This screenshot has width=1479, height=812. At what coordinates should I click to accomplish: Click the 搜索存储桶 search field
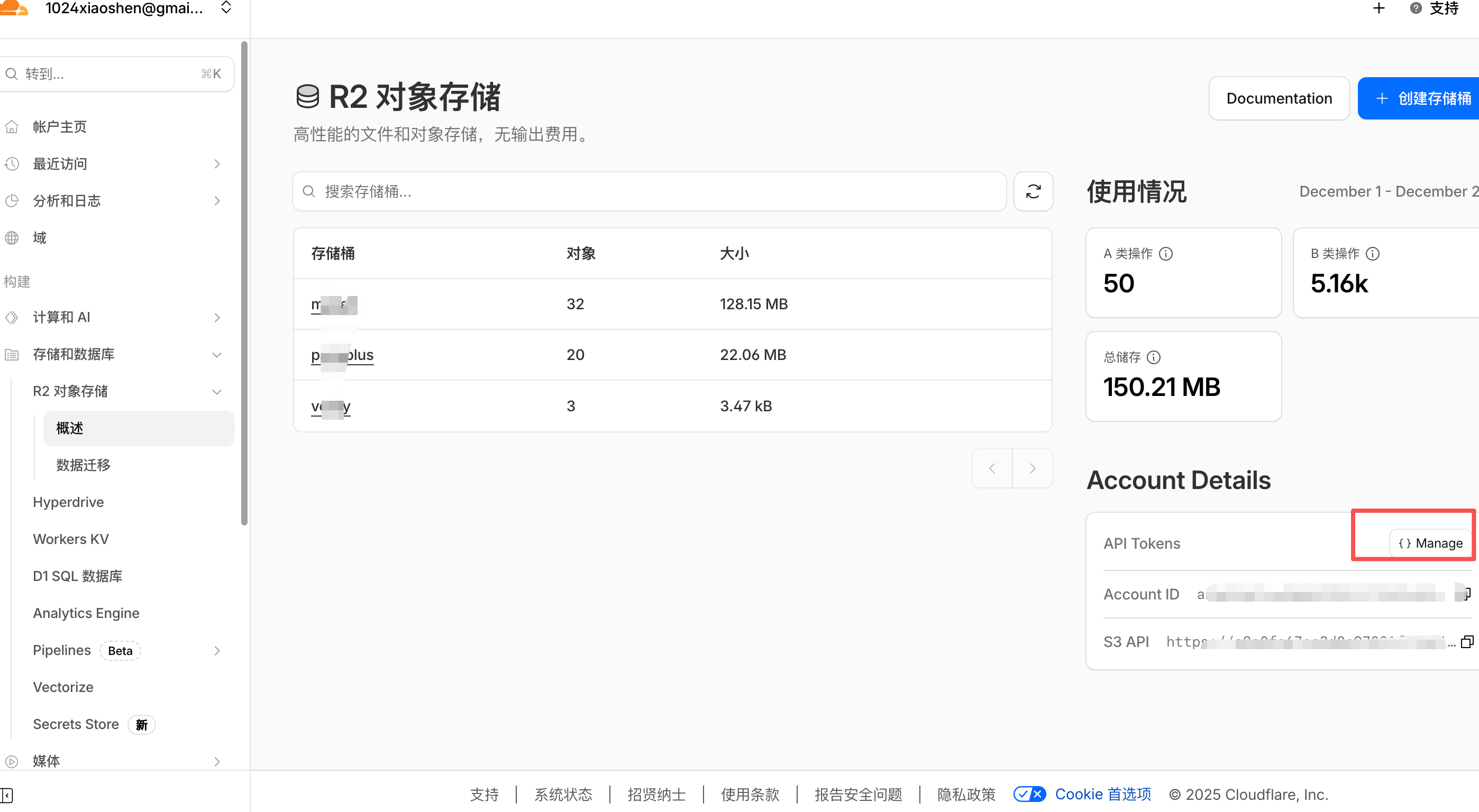pyautogui.click(x=649, y=191)
